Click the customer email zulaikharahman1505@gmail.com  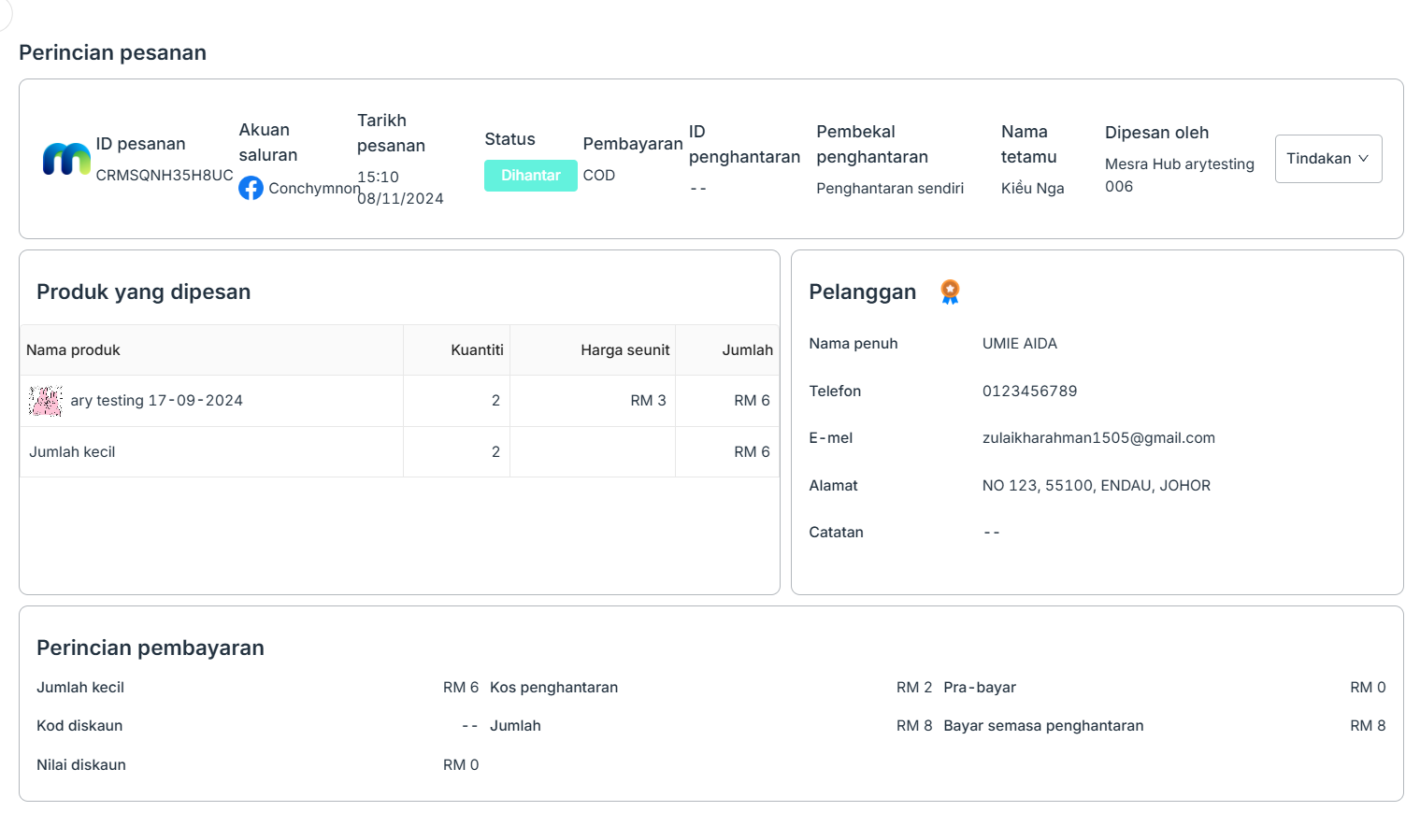pos(1098,438)
